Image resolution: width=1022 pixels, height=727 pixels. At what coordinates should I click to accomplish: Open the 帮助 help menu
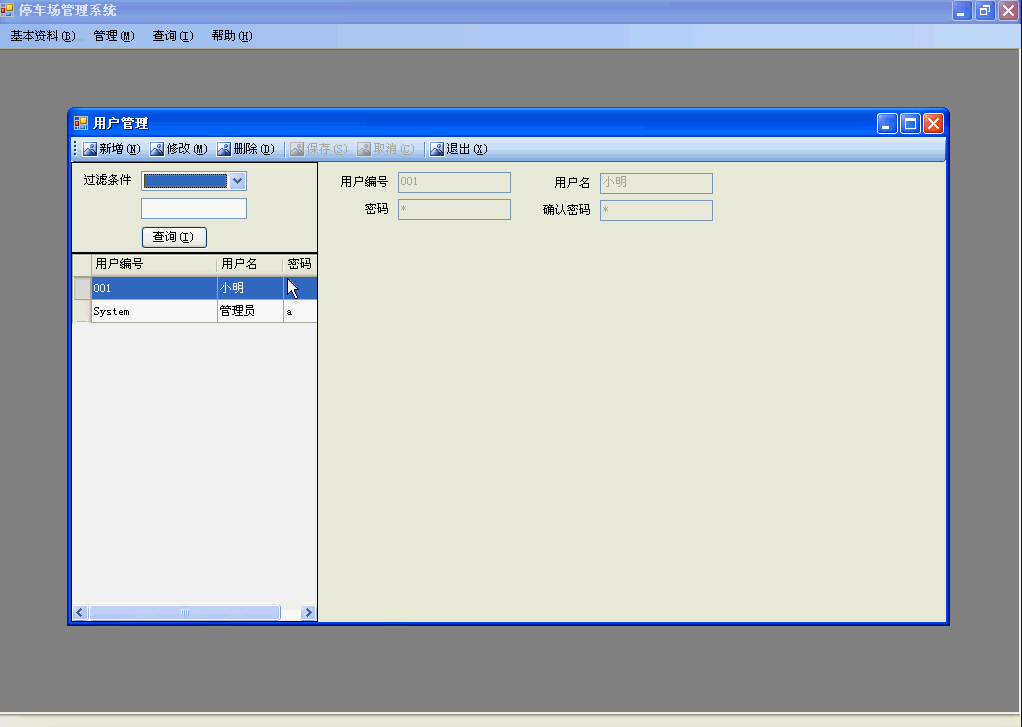pos(231,36)
